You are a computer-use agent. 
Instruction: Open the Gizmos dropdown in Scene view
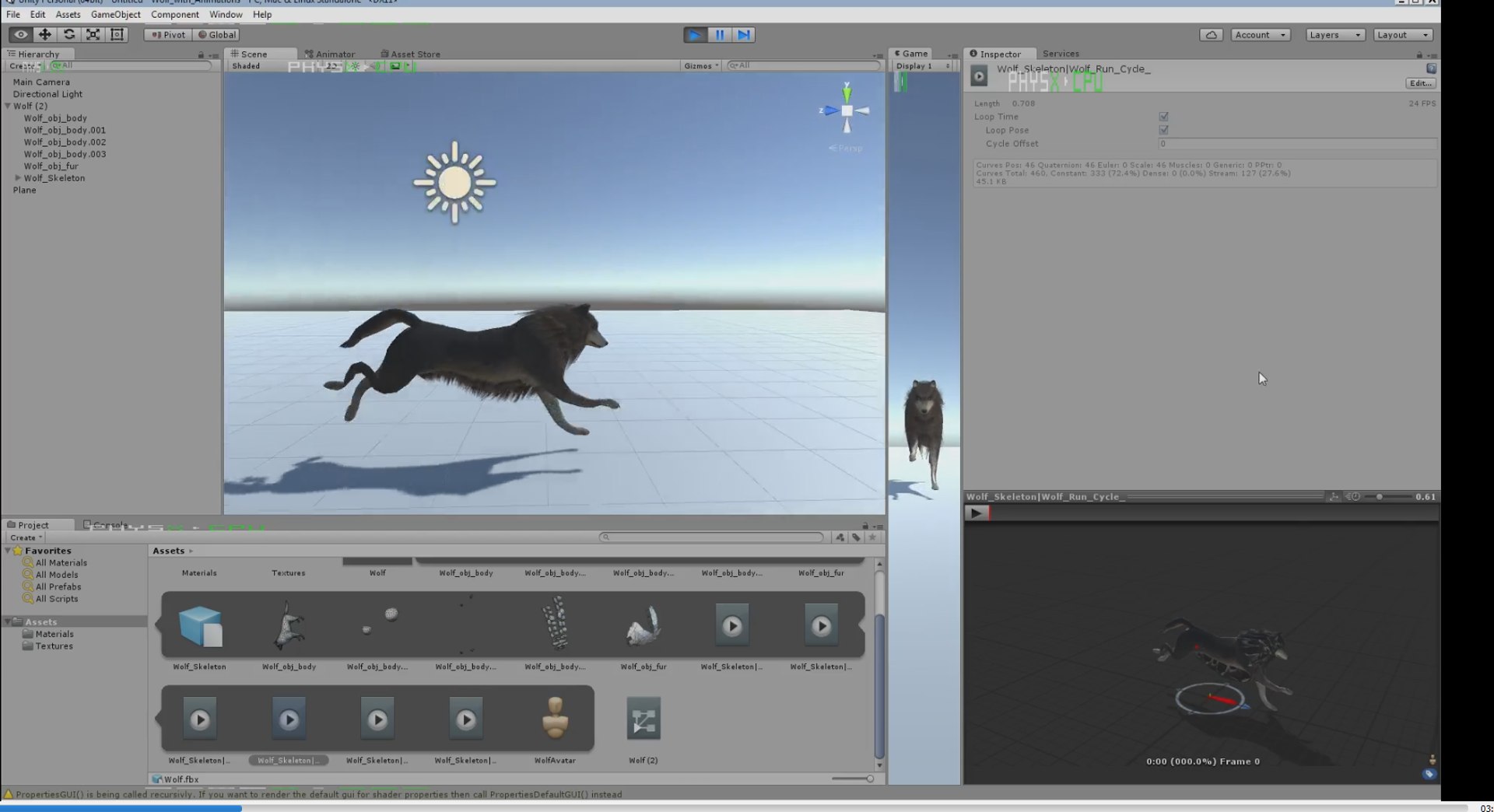[x=701, y=66]
